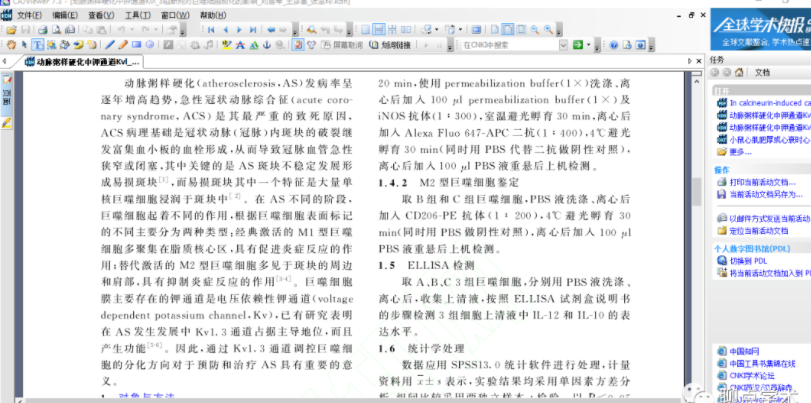Select the 动脉粥样硬化中钾通道 document tab
The width and height of the screenshot is (811, 403).
click(x=83, y=62)
